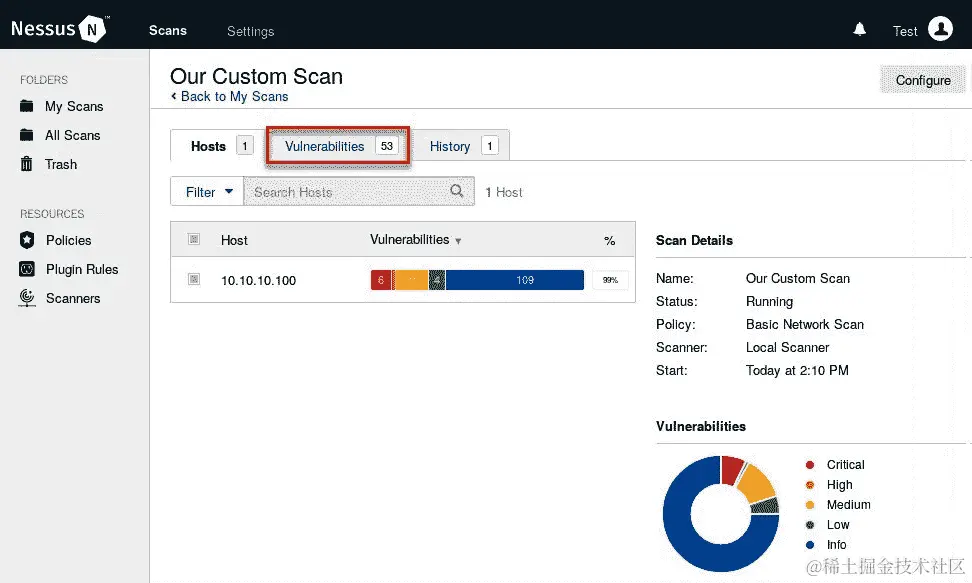
Task: Click the 1 Host count label
Action: point(503,192)
